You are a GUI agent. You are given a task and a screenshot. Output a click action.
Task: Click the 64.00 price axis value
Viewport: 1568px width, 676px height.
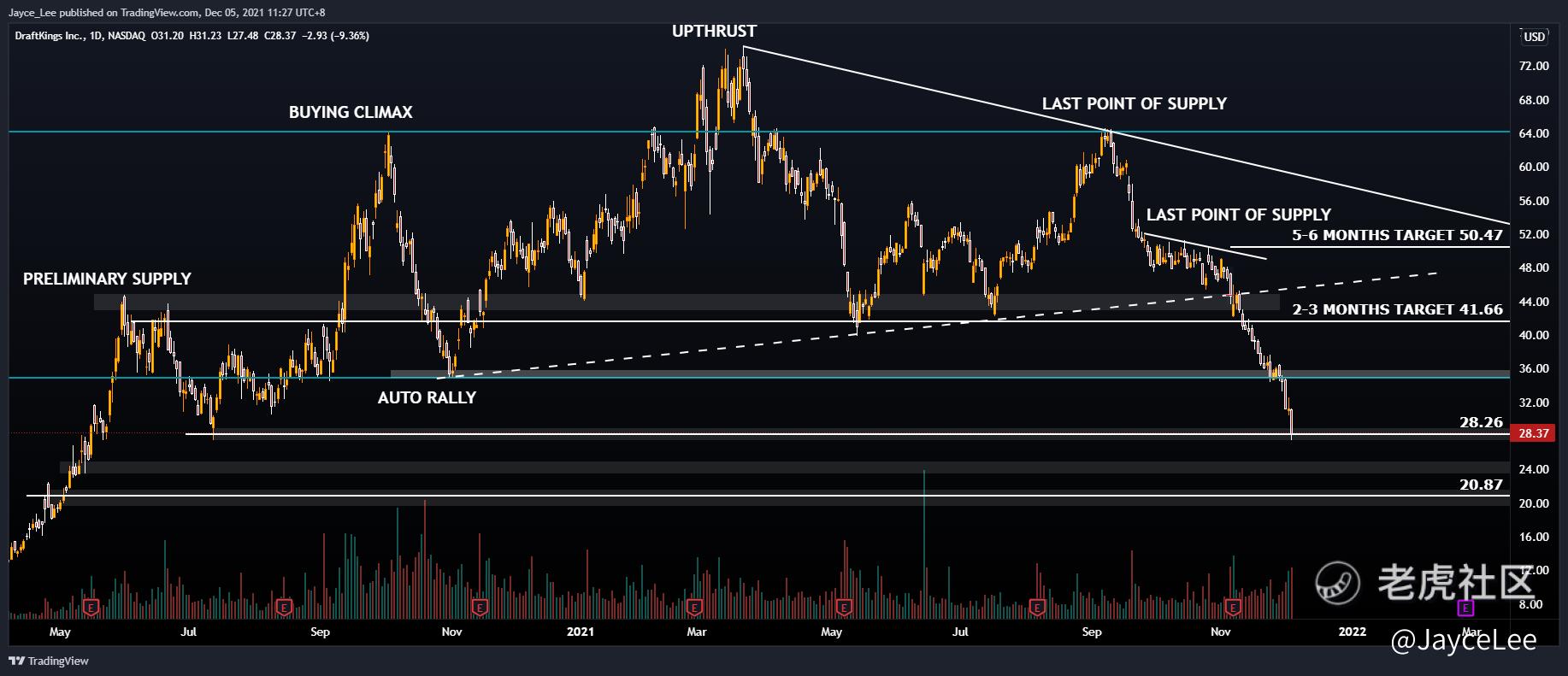point(1534,133)
